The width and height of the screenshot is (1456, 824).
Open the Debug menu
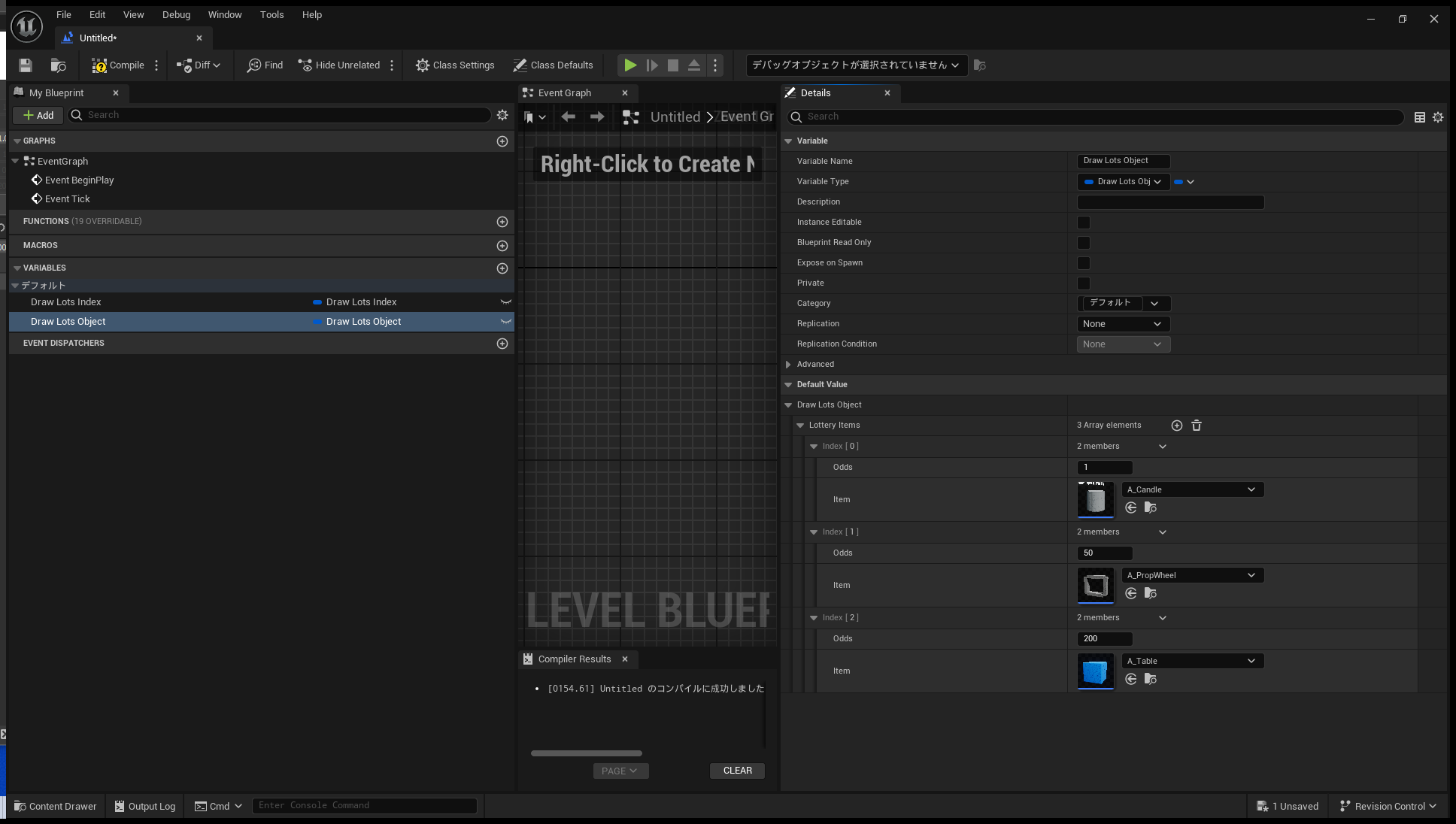tap(176, 15)
